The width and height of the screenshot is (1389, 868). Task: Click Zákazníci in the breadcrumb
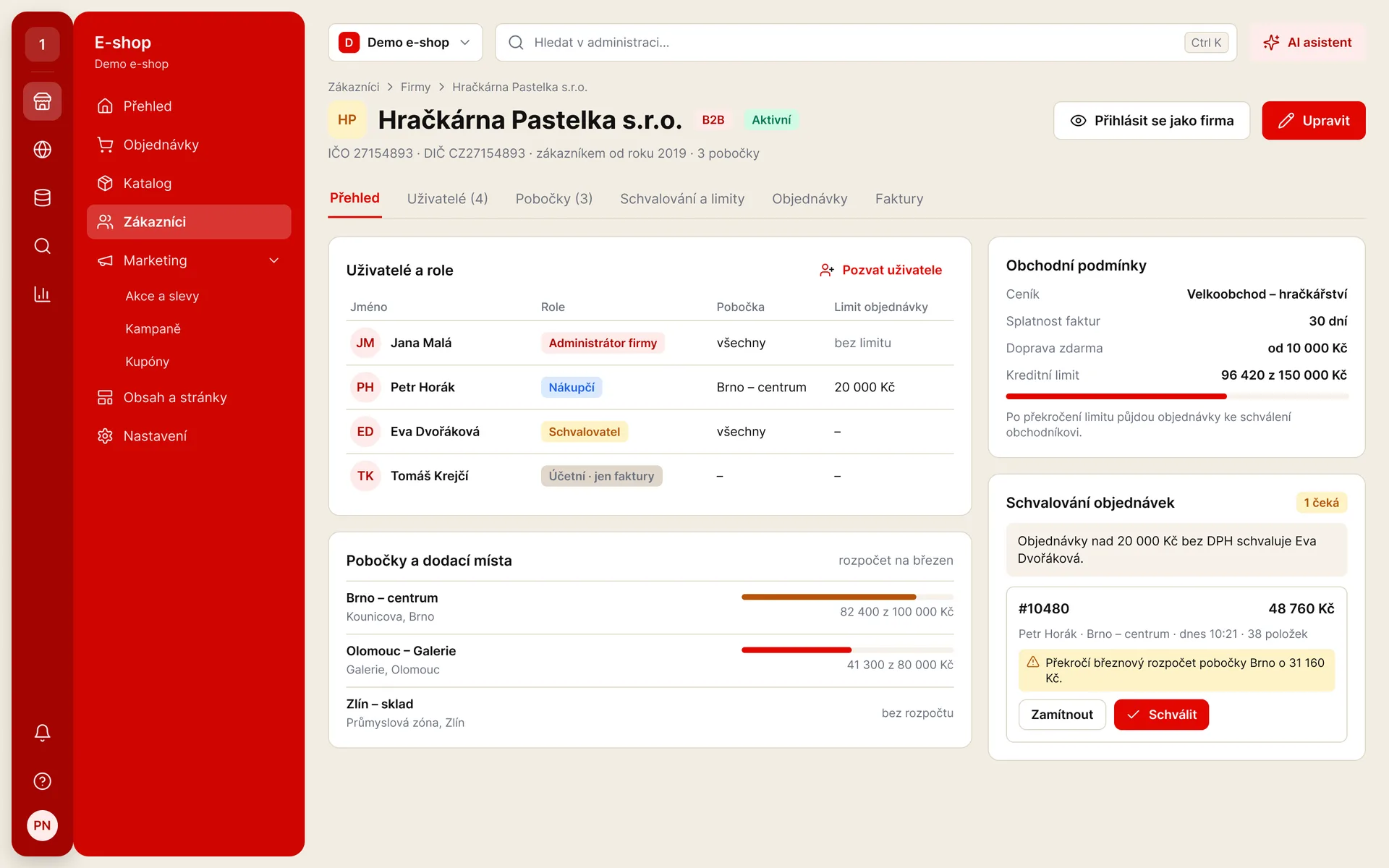tap(353, 87)
